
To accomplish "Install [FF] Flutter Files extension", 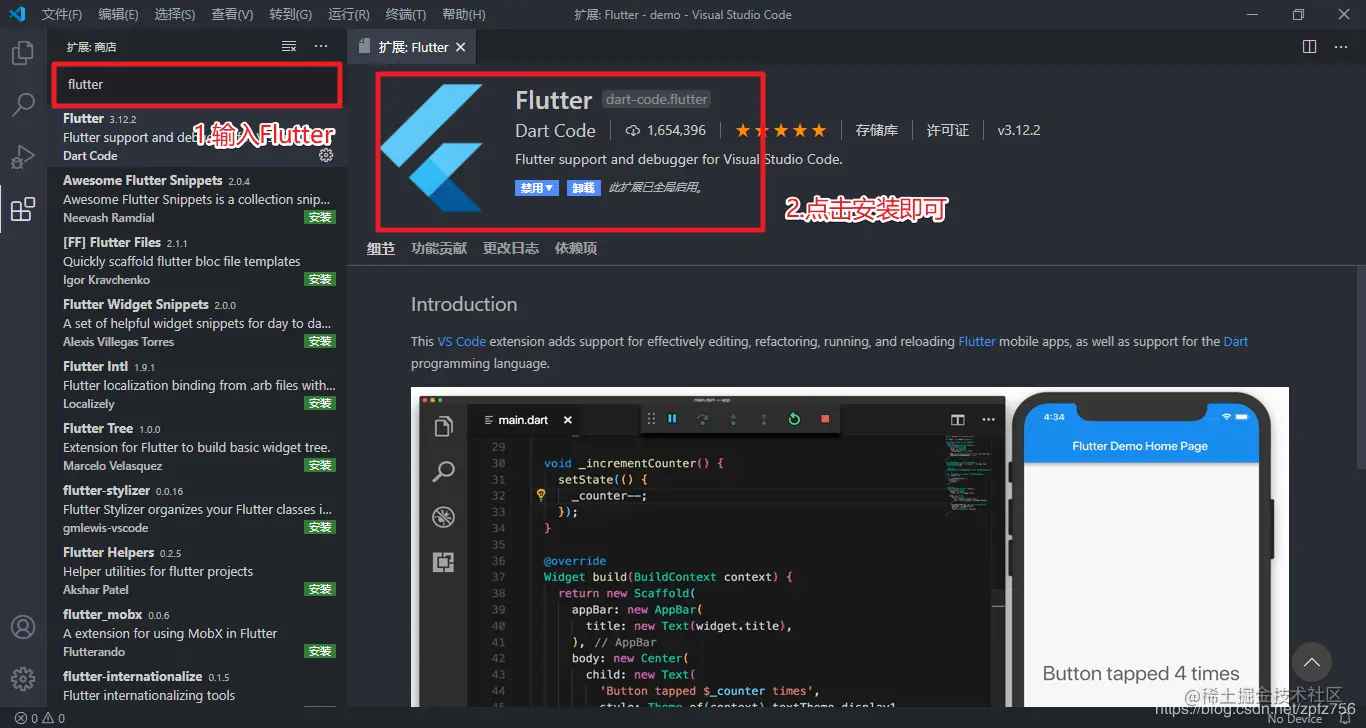I will point(320,279).
